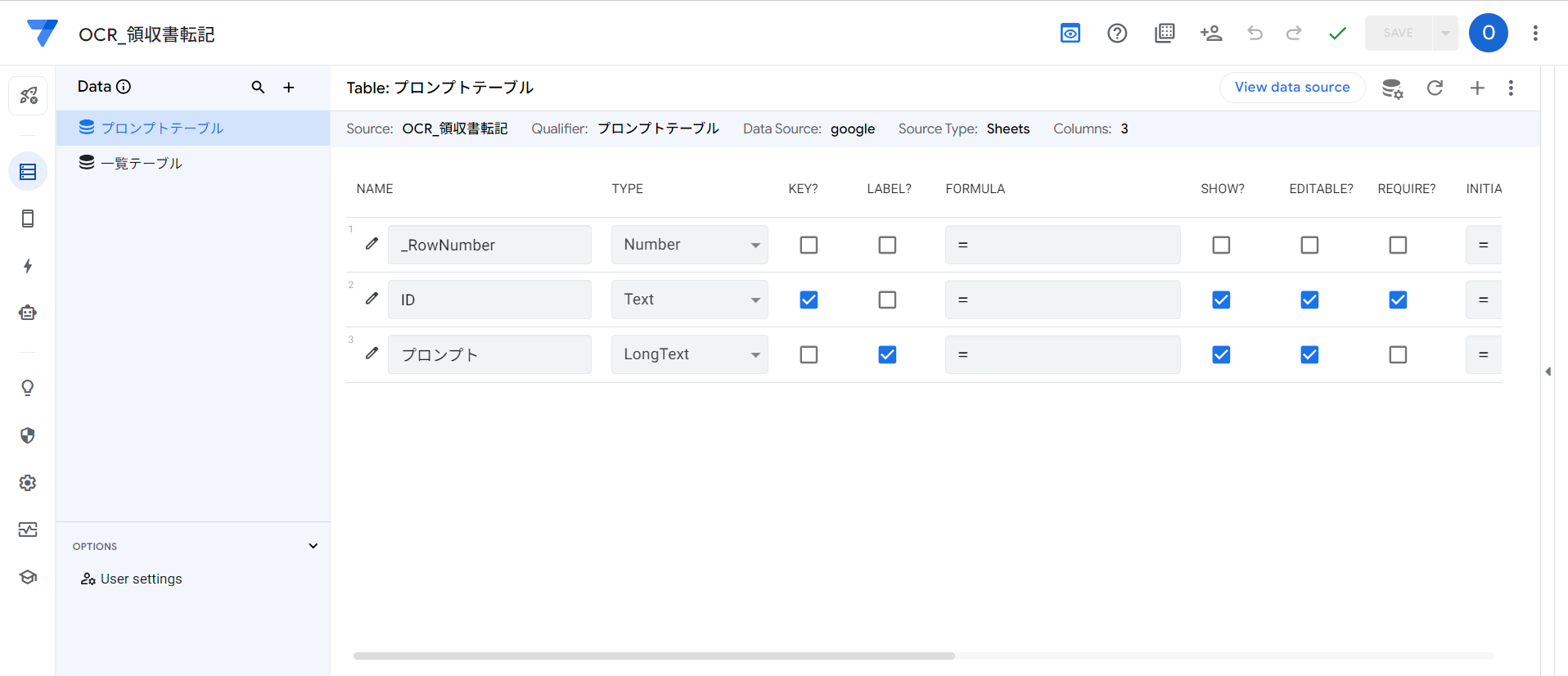Click the horizontal scrollbar under the table
The image size is (1568, 676).
point(653,656)
